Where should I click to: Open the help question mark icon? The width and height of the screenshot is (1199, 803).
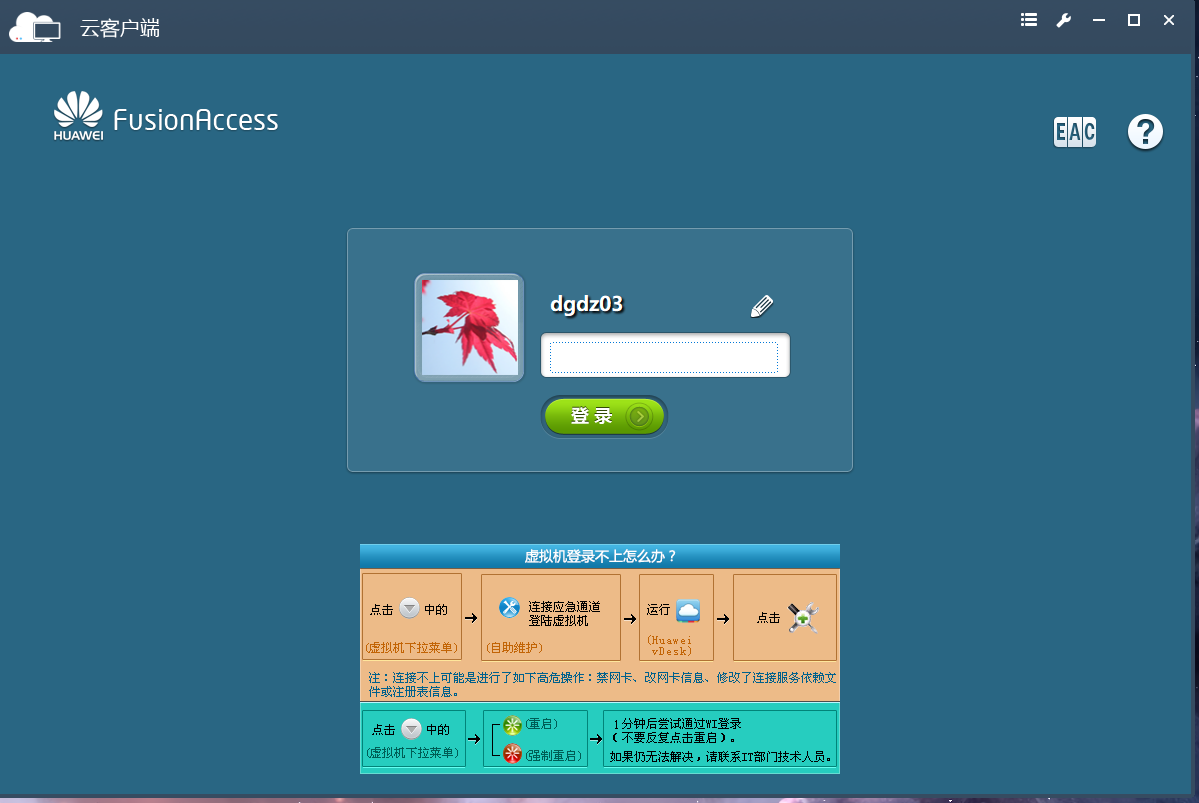point(1145,132)
